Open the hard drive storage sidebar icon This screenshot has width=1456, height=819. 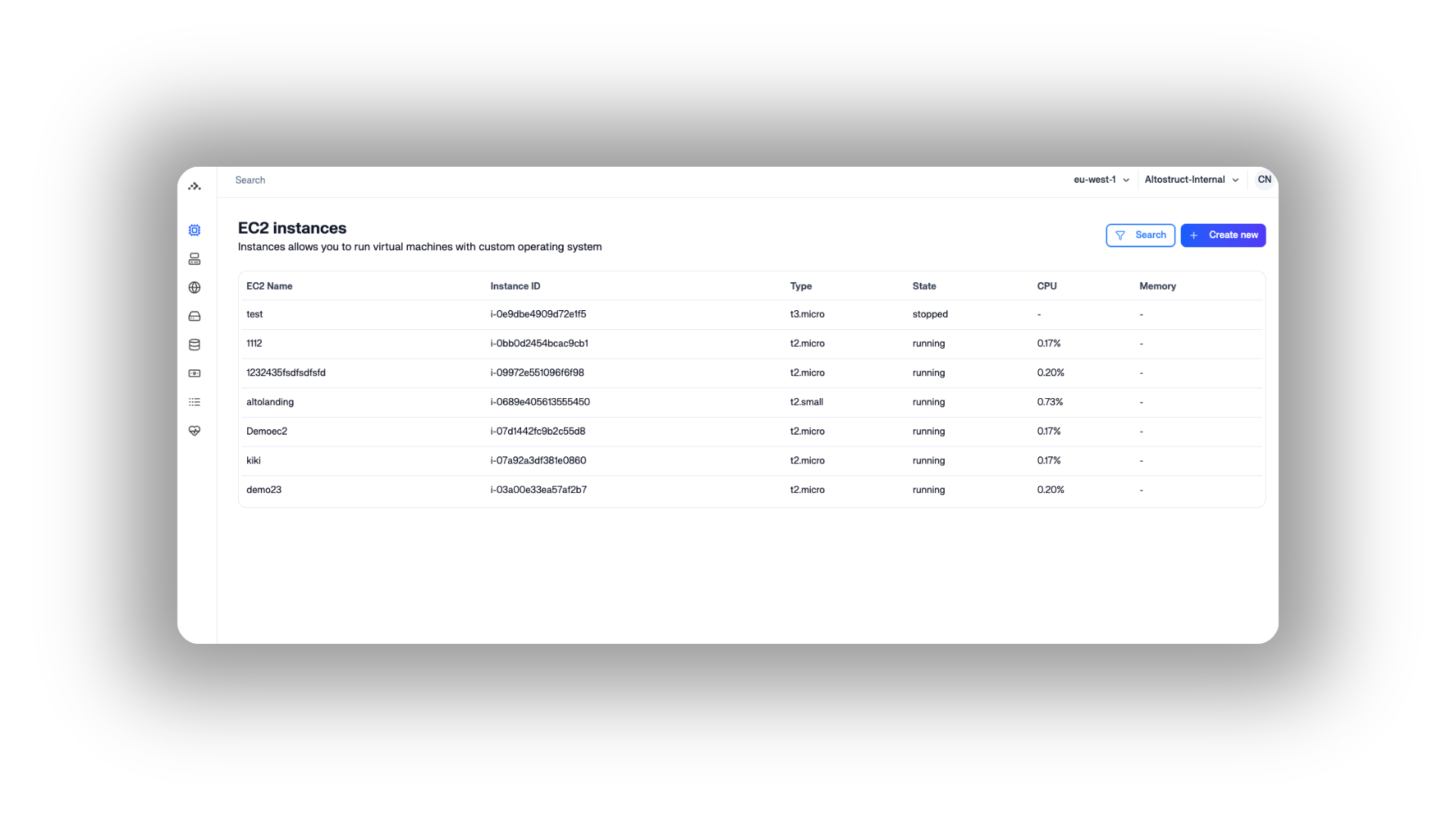tap(194, 316)
